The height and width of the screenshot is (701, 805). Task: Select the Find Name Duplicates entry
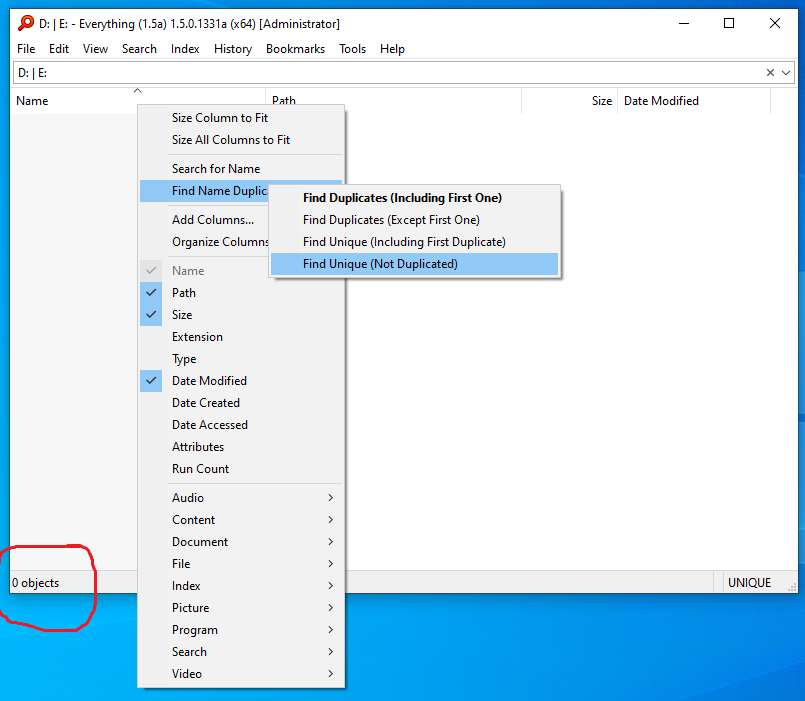click(x=204, y=191)
